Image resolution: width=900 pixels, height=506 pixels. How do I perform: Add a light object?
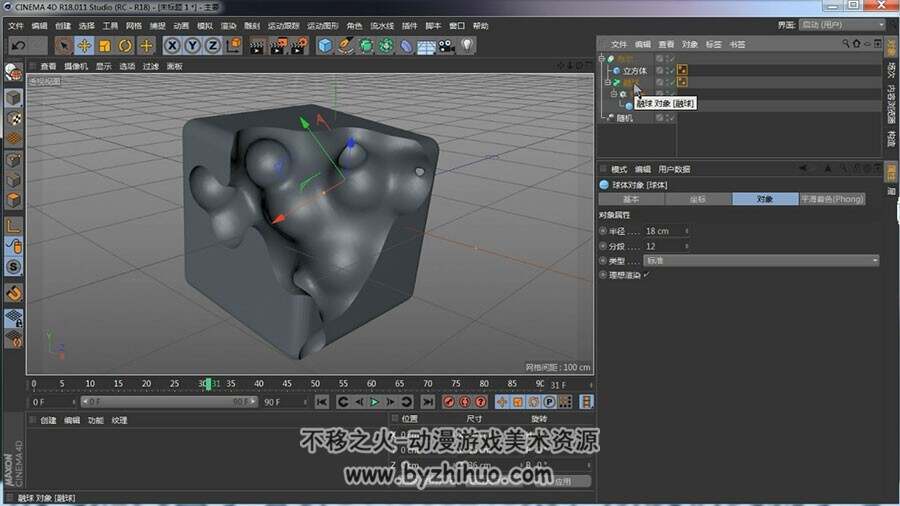coord(467,45)
